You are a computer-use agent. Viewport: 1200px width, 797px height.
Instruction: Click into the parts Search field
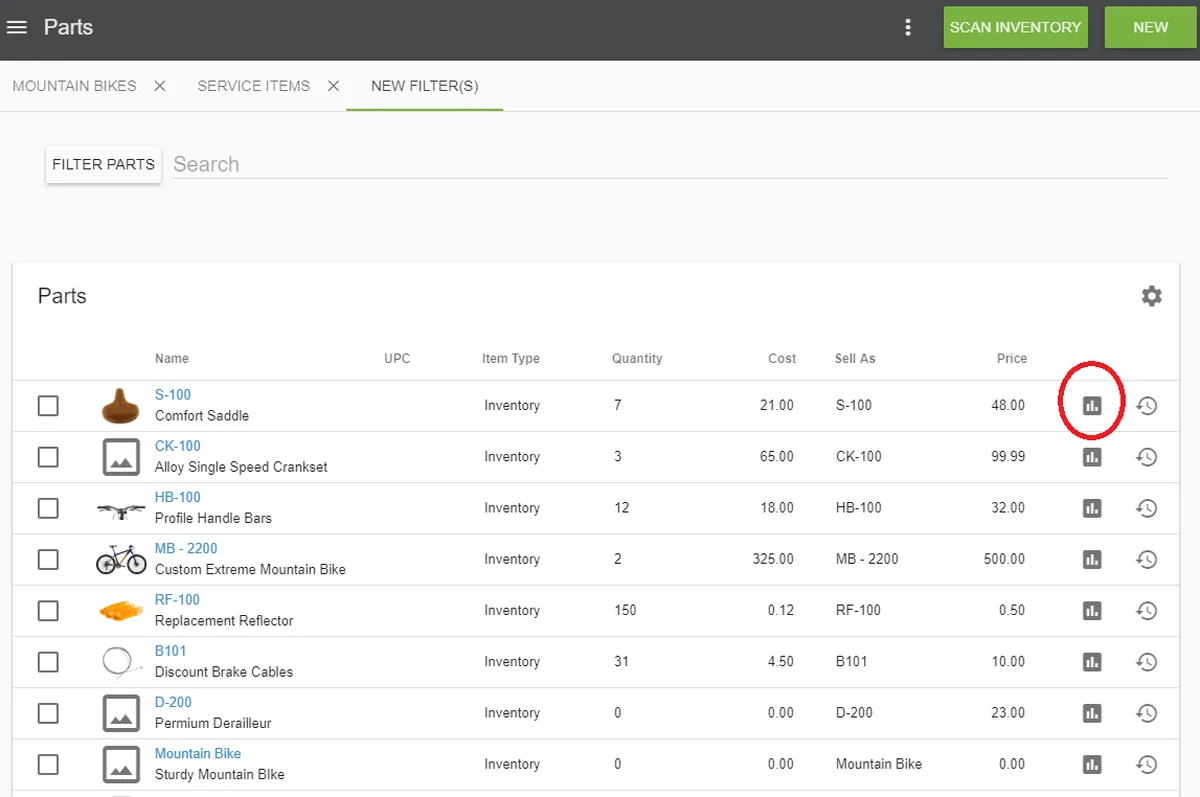point(668,165)
